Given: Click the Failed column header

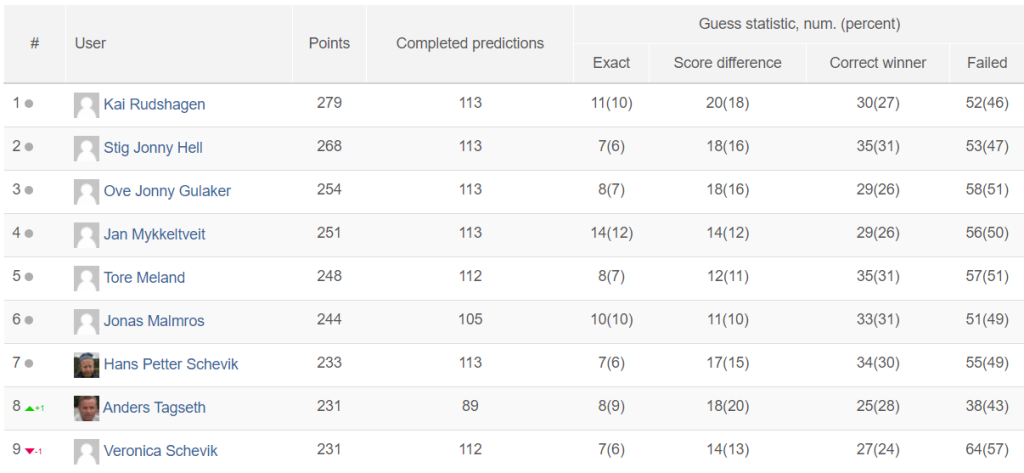Looking at the screenshot, I should point(987,63).
